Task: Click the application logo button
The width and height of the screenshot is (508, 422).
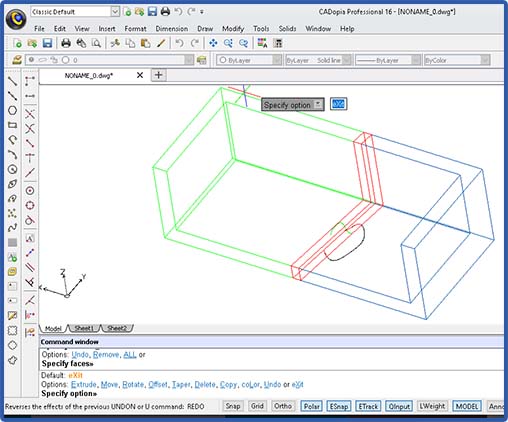Action: click(x=16, y=19)
